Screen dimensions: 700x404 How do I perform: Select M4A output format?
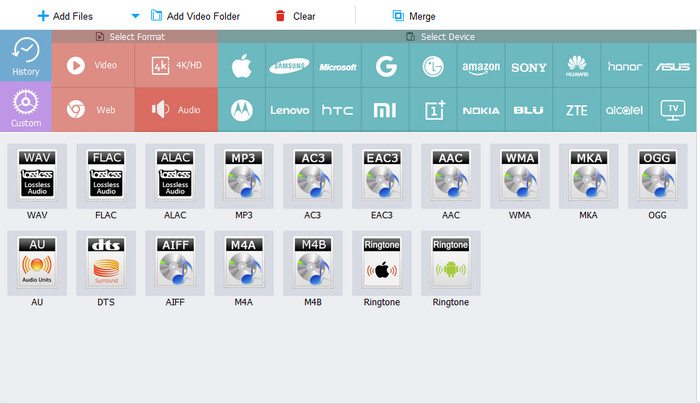(244, 263)
